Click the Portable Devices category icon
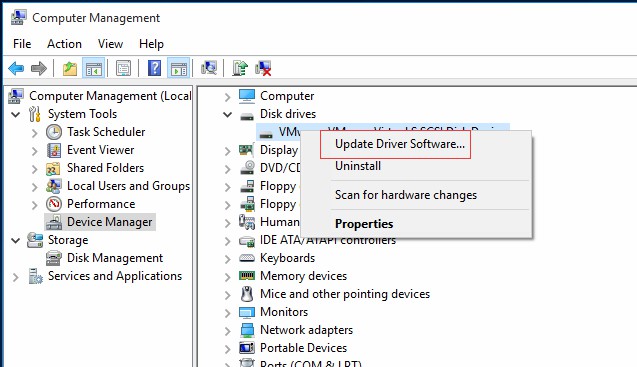The image size is (637, 367). 247,348
